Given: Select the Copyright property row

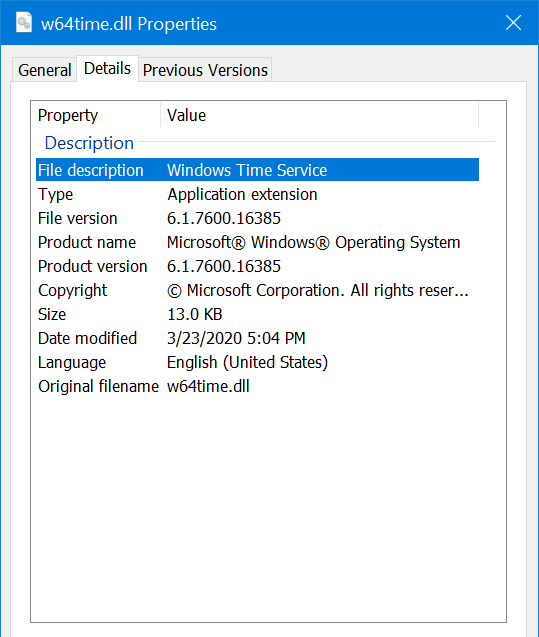Looking at the screenshot, I should (258, 290).
